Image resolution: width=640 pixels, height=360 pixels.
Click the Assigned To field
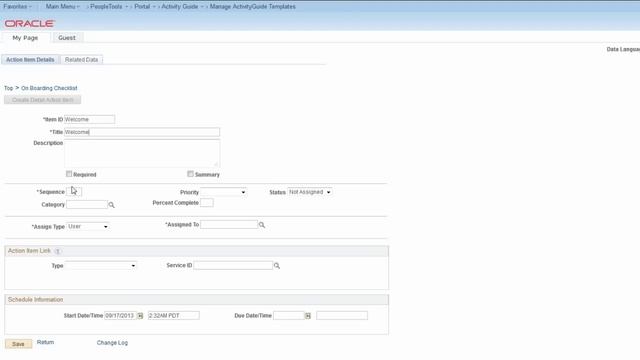pyautogui.click(x=229, y=224)
